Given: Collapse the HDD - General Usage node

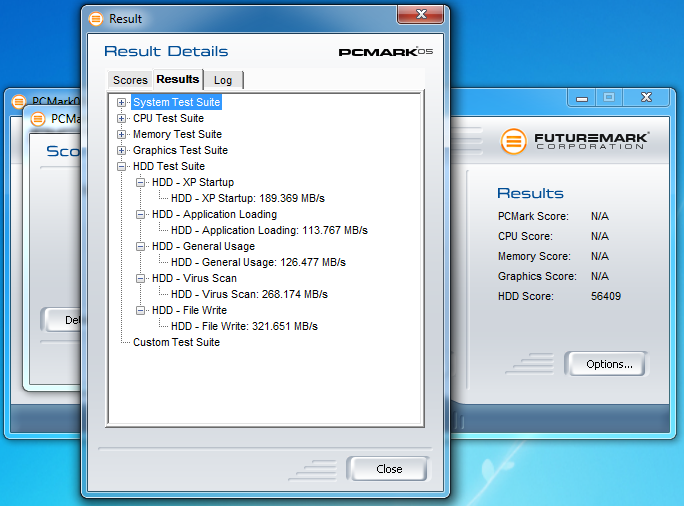Looking at the screenshot, I should tap(140, 246).
